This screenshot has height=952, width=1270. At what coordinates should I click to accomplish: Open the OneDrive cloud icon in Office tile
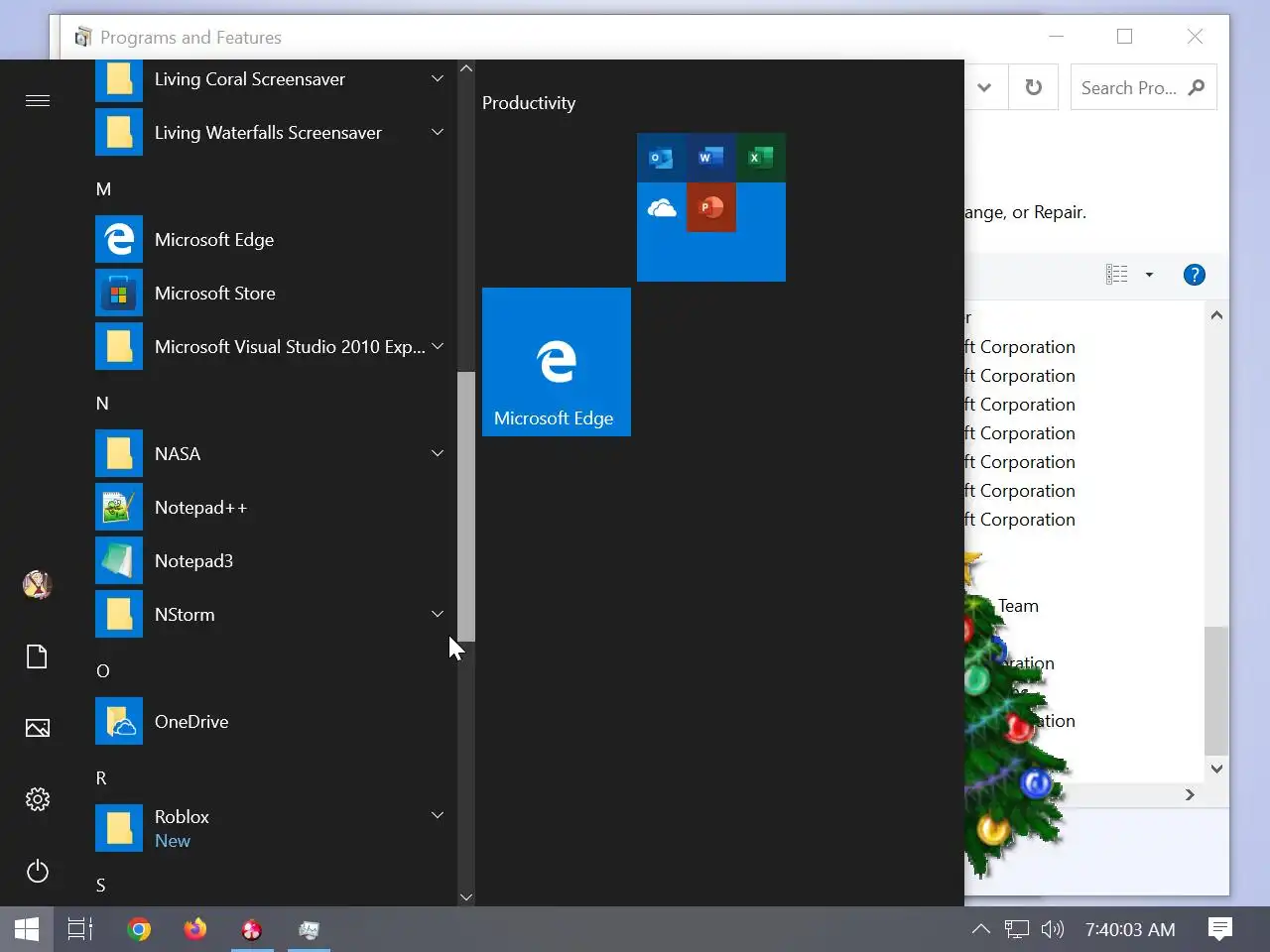(661, 207)
